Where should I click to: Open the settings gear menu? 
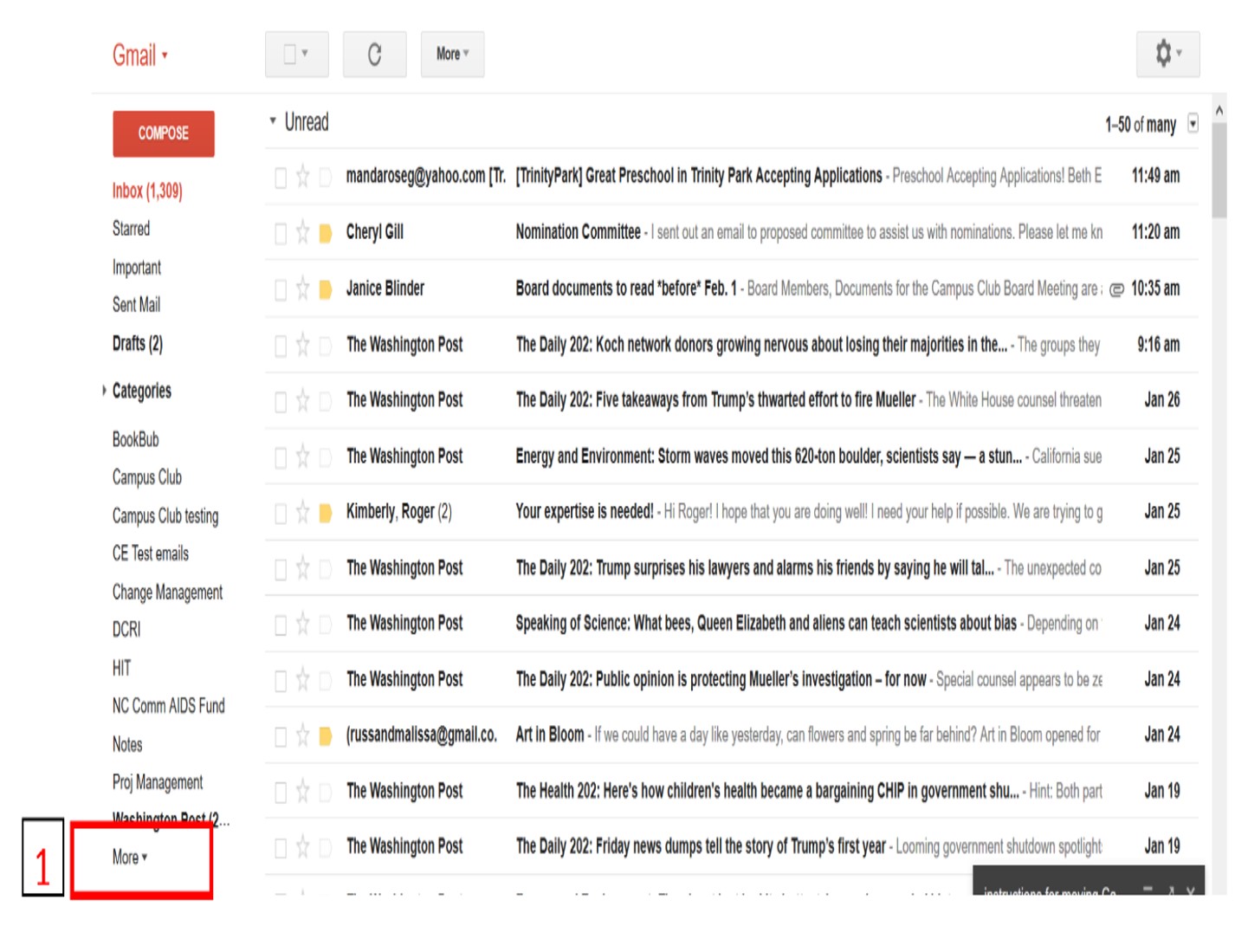[x=1167, y=55]
